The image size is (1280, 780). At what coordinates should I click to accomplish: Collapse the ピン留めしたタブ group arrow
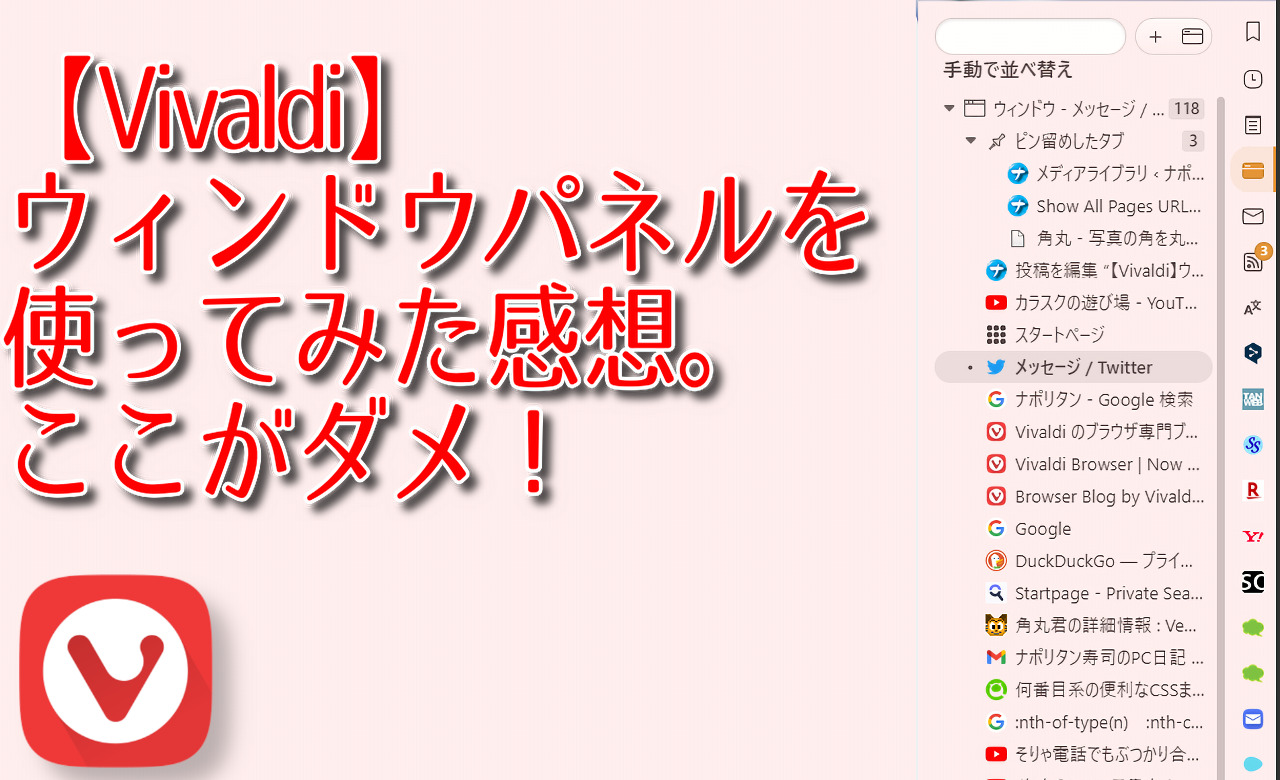point(970,140)
